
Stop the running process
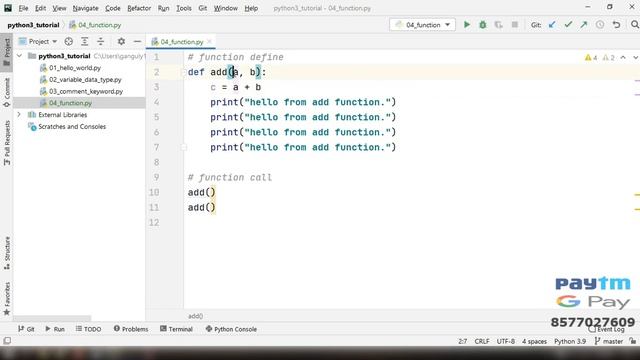(x=515, y=25)
